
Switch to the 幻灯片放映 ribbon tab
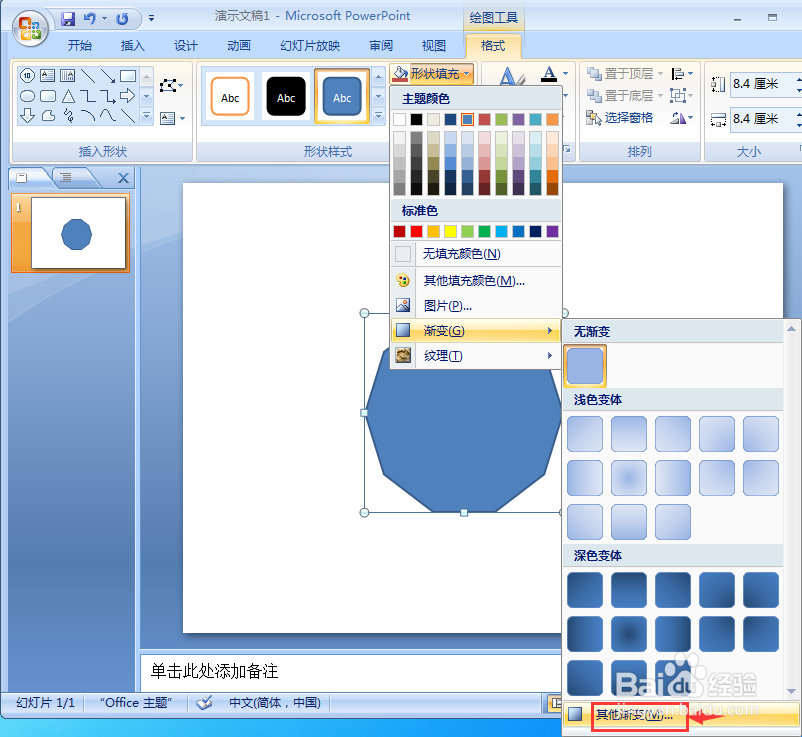click(x=310, y=46)
